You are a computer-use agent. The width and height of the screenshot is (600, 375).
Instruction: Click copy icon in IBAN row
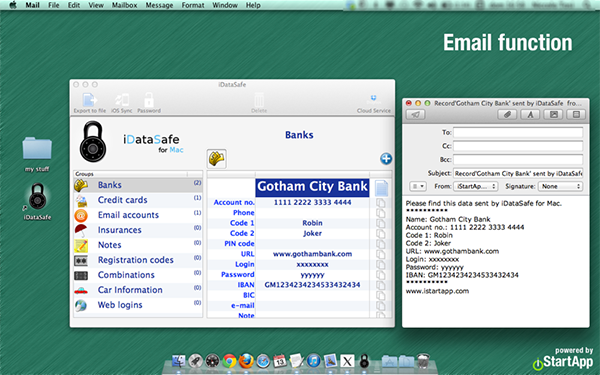(380, 285)
